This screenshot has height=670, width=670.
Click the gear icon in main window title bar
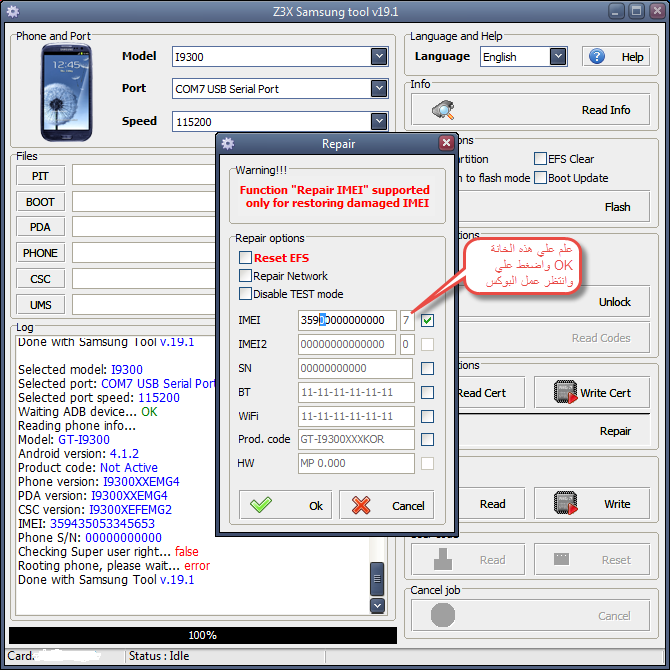pyautogui.click(x=13, y=12)
